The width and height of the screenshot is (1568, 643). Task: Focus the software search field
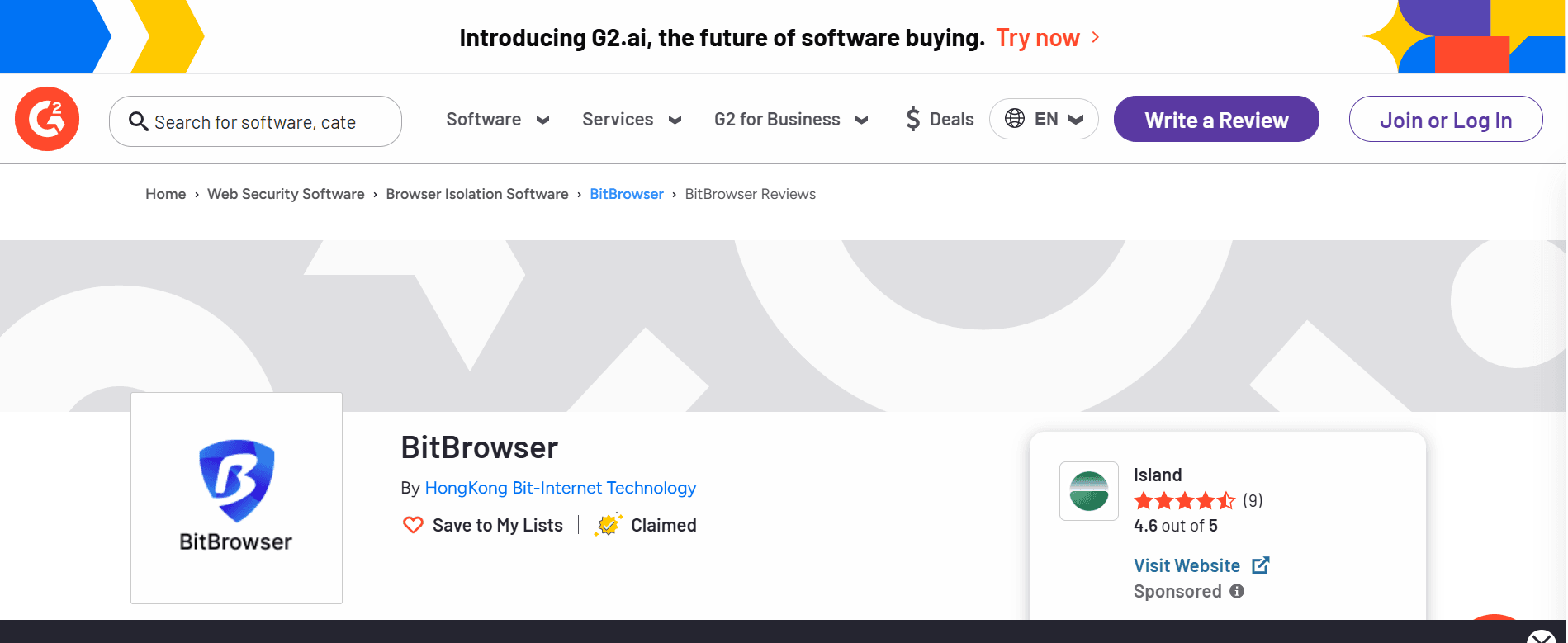click(255, 121)
